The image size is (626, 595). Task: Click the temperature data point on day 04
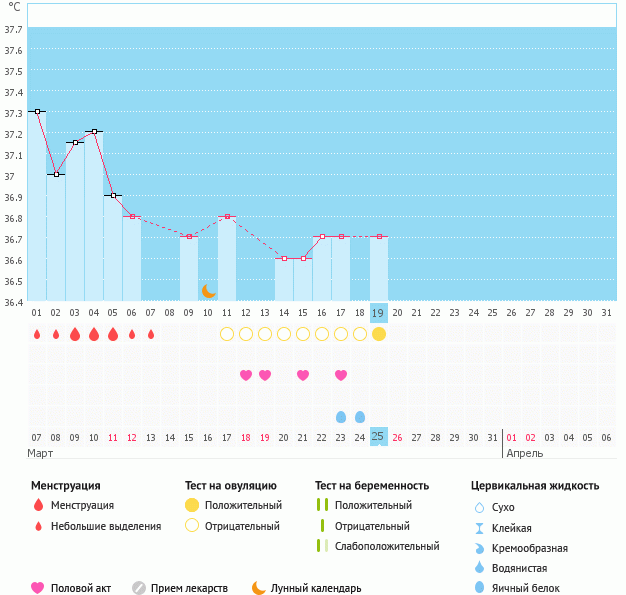[94, 131]
